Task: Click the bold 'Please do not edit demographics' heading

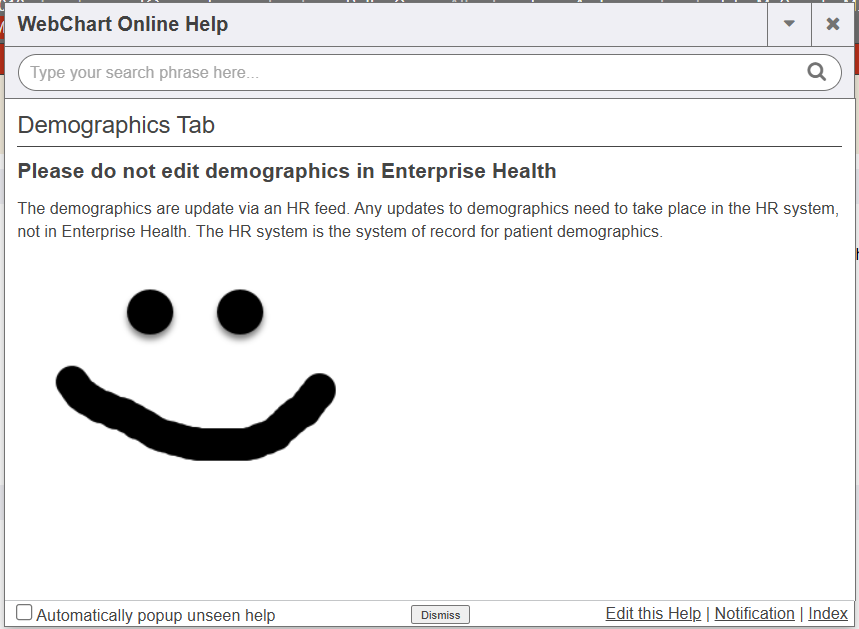Action: coord(287,171)
